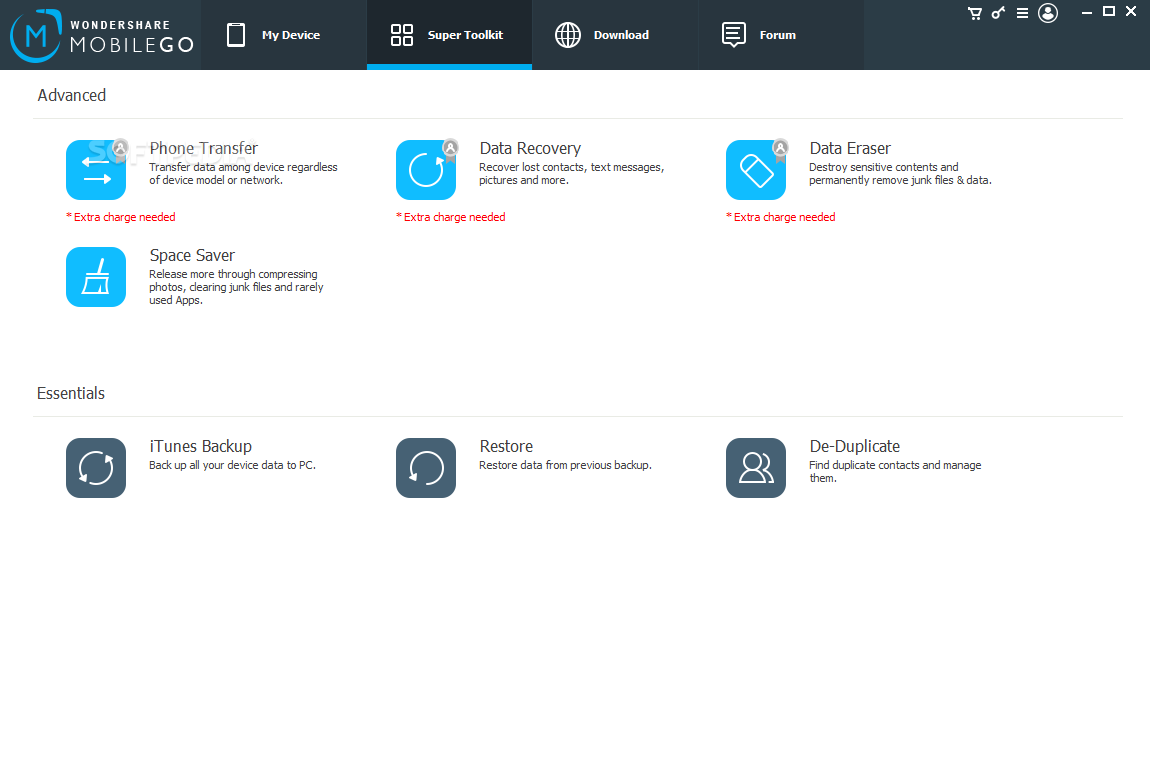Click 'Extra charge needed' under Phone Transfer

[x=121, y=217]
